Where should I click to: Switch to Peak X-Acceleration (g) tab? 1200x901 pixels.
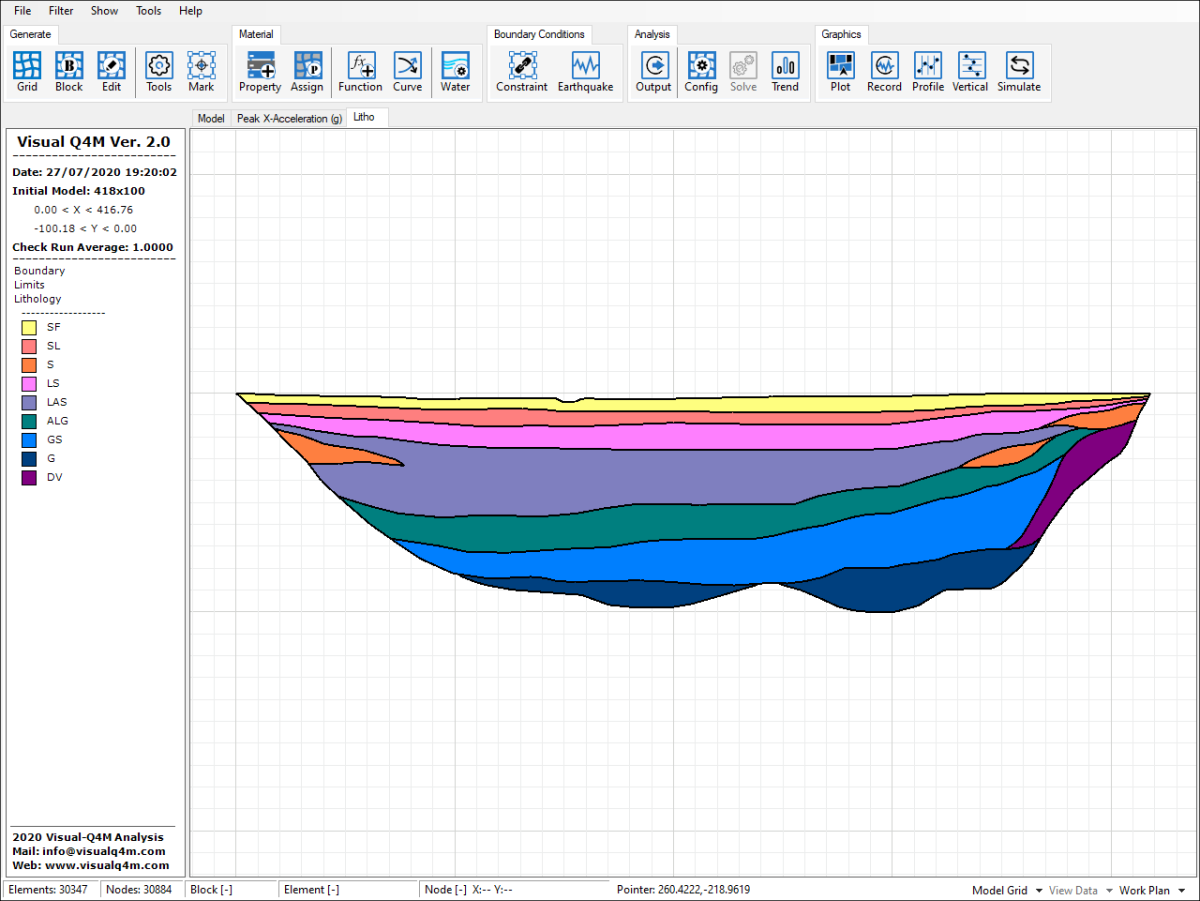[x=289, y=118]
